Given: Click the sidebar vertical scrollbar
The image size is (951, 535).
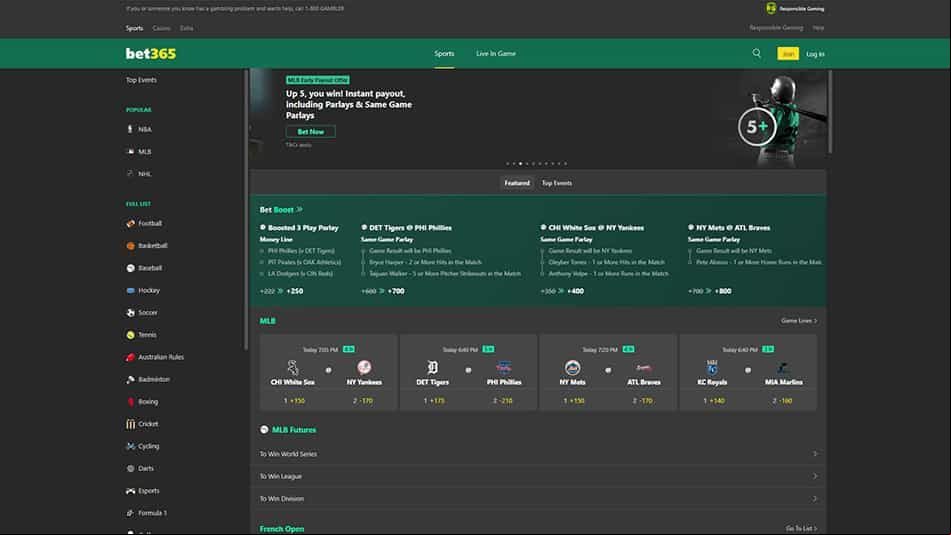Looking at the screenshot, I should pyautogui.click(x=246, y=210).
